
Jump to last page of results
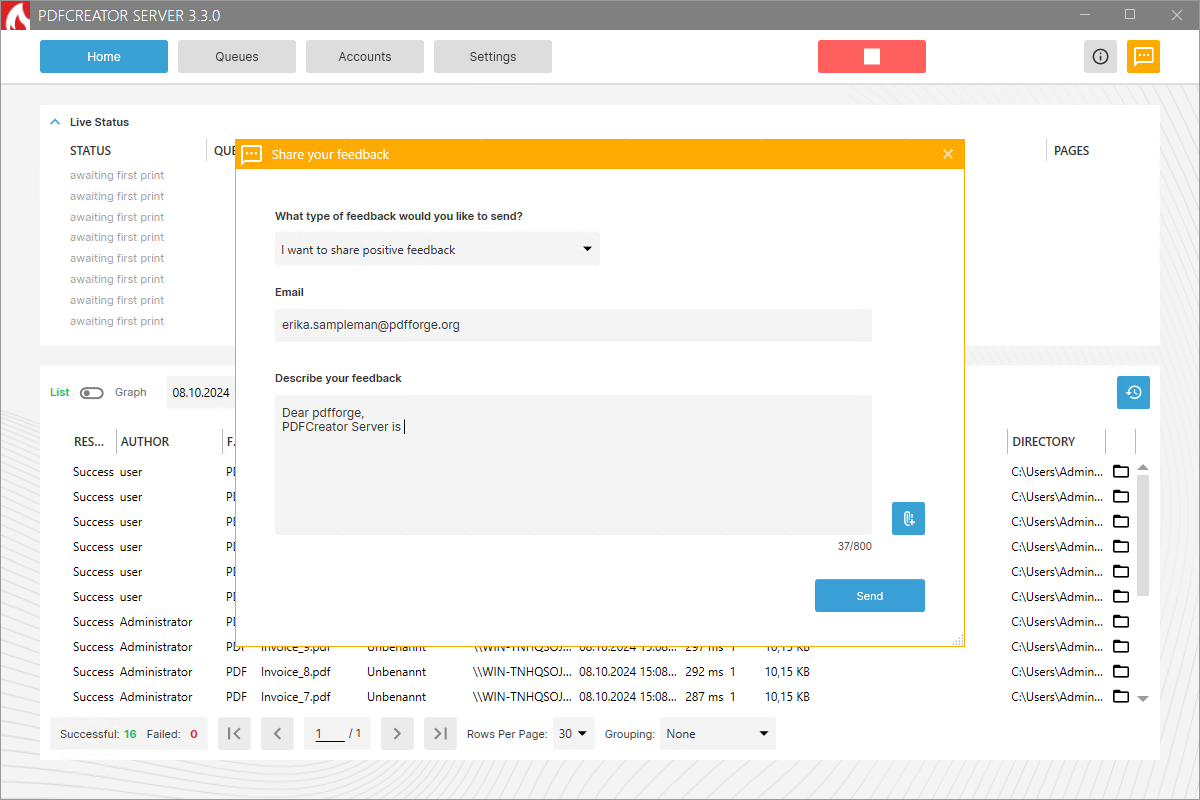point(440,734)
